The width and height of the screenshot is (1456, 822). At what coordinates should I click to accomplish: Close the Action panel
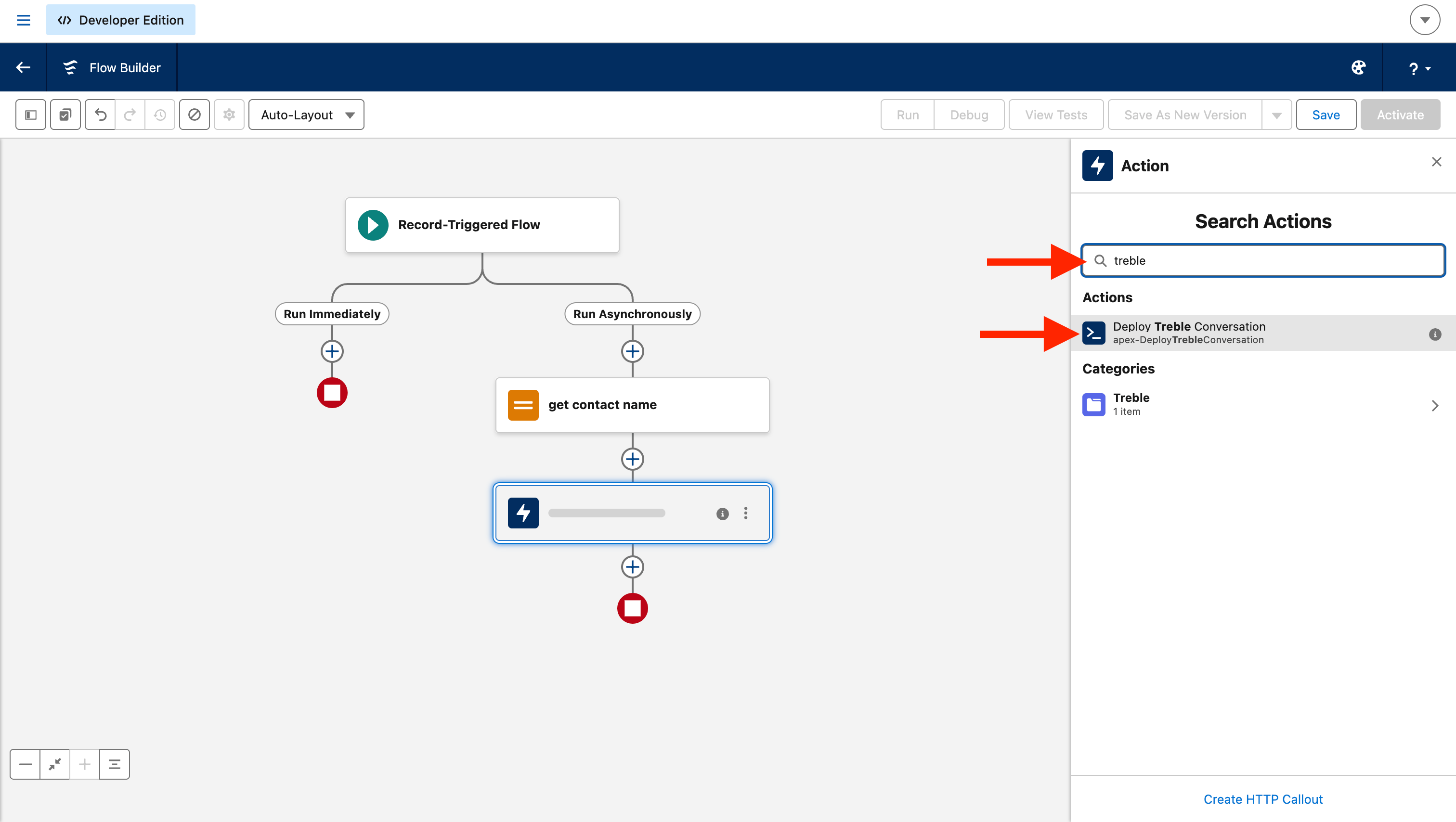[x=1436, y=162]
